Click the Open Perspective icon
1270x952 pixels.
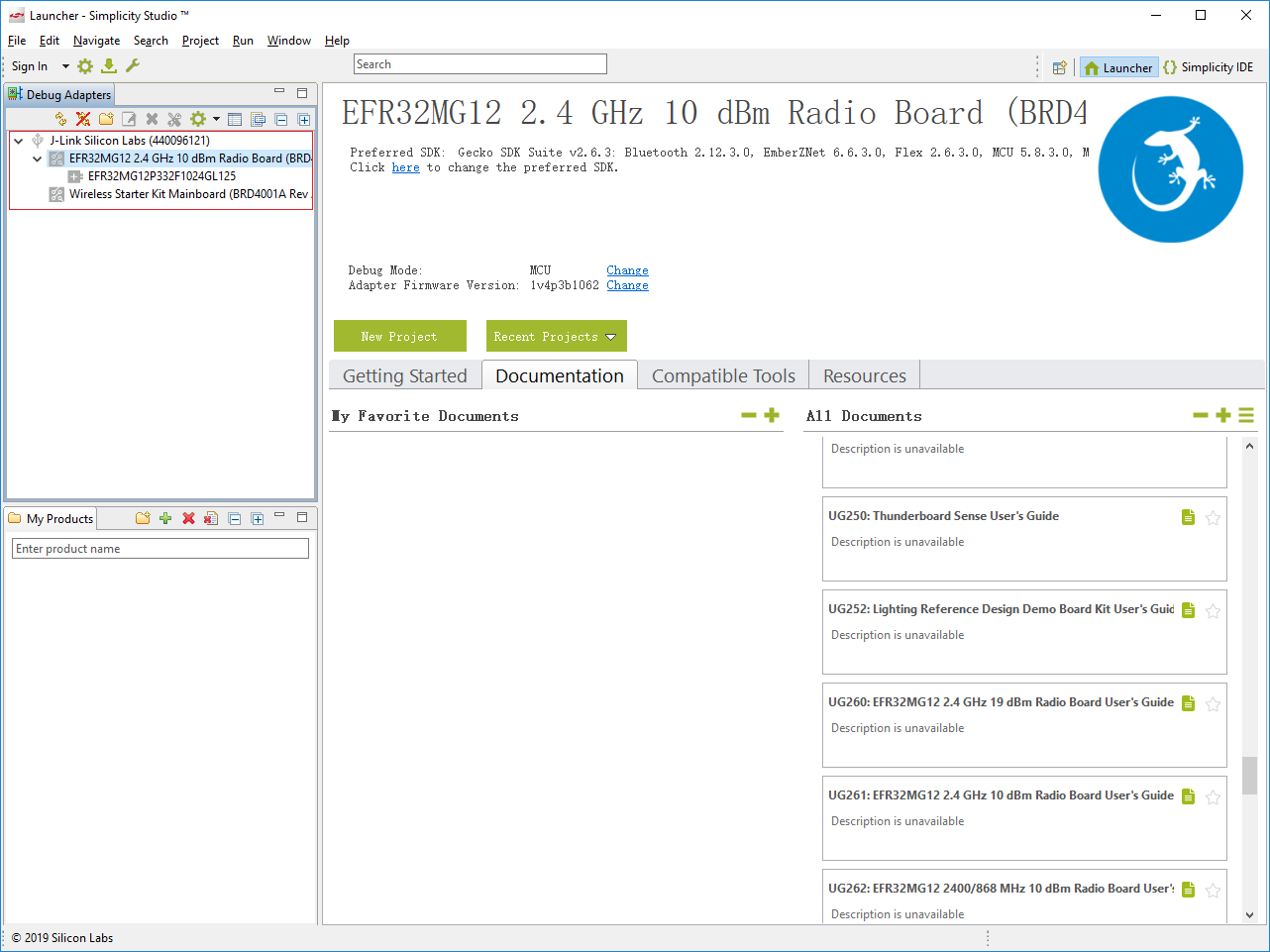click(1060, 67)
